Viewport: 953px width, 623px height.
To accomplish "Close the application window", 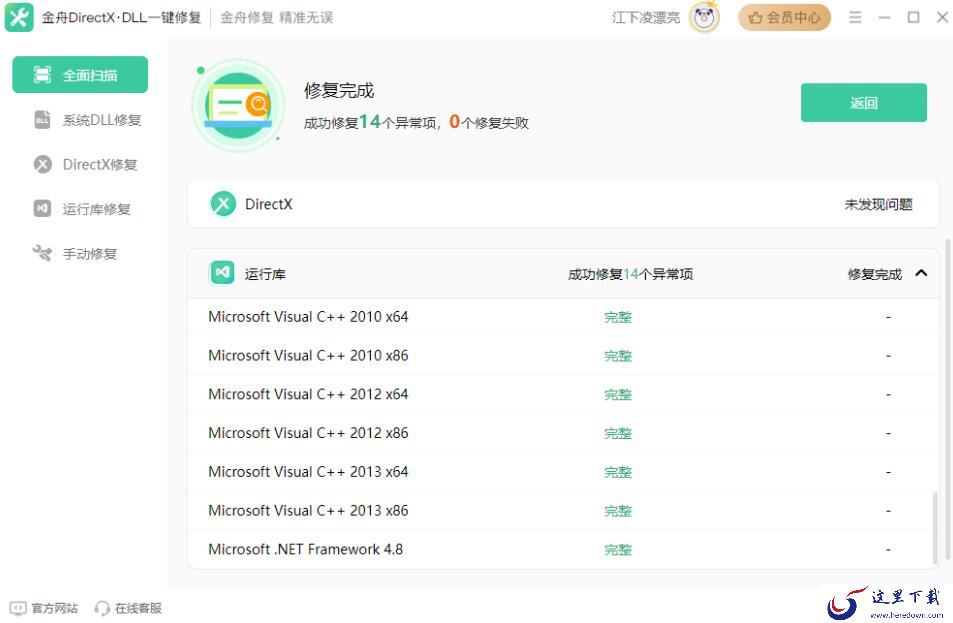I will coord(942,17).
